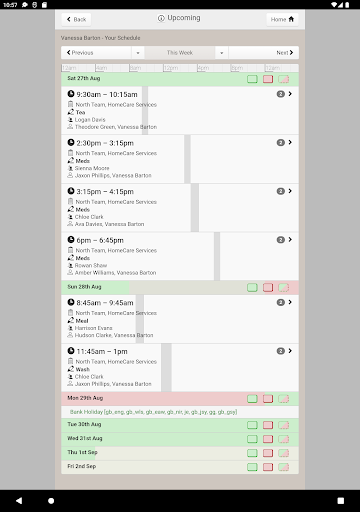Toggle half green-red box for Sun 28th Aug

coord(284,287)
